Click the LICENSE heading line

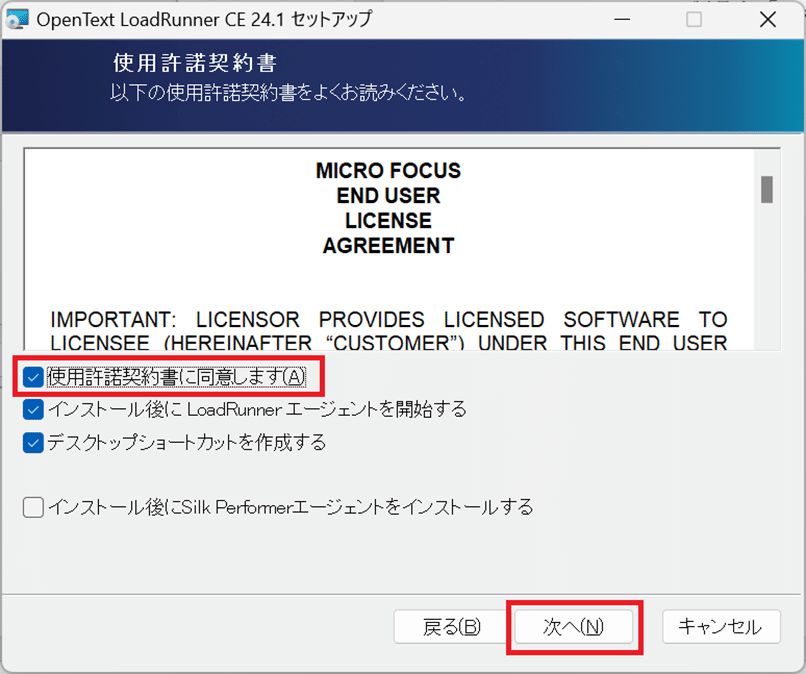click(x=389, y=221)
